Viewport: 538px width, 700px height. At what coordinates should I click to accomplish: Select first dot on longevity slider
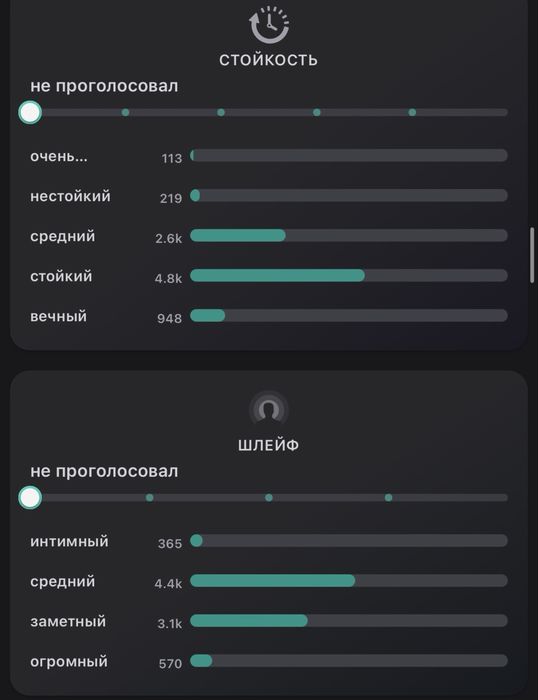125,112
